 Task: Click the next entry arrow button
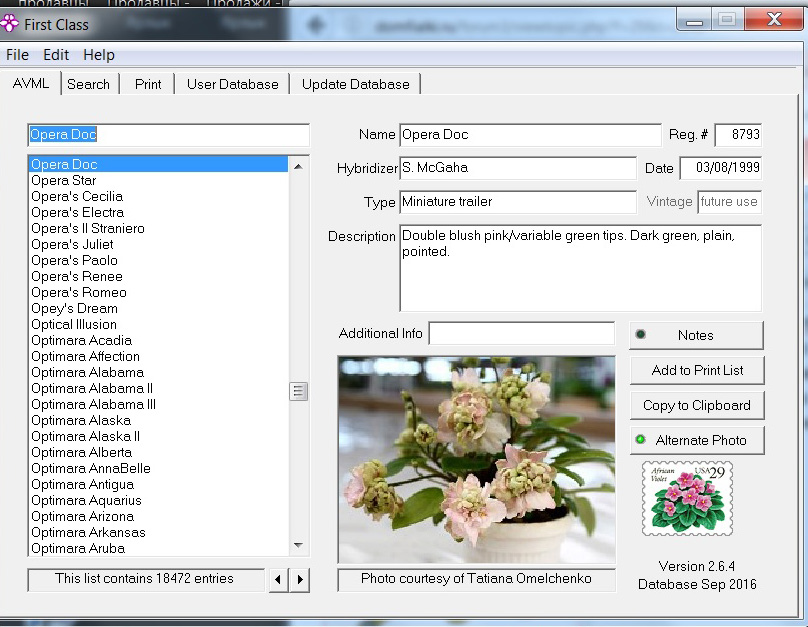click(300, 580)
